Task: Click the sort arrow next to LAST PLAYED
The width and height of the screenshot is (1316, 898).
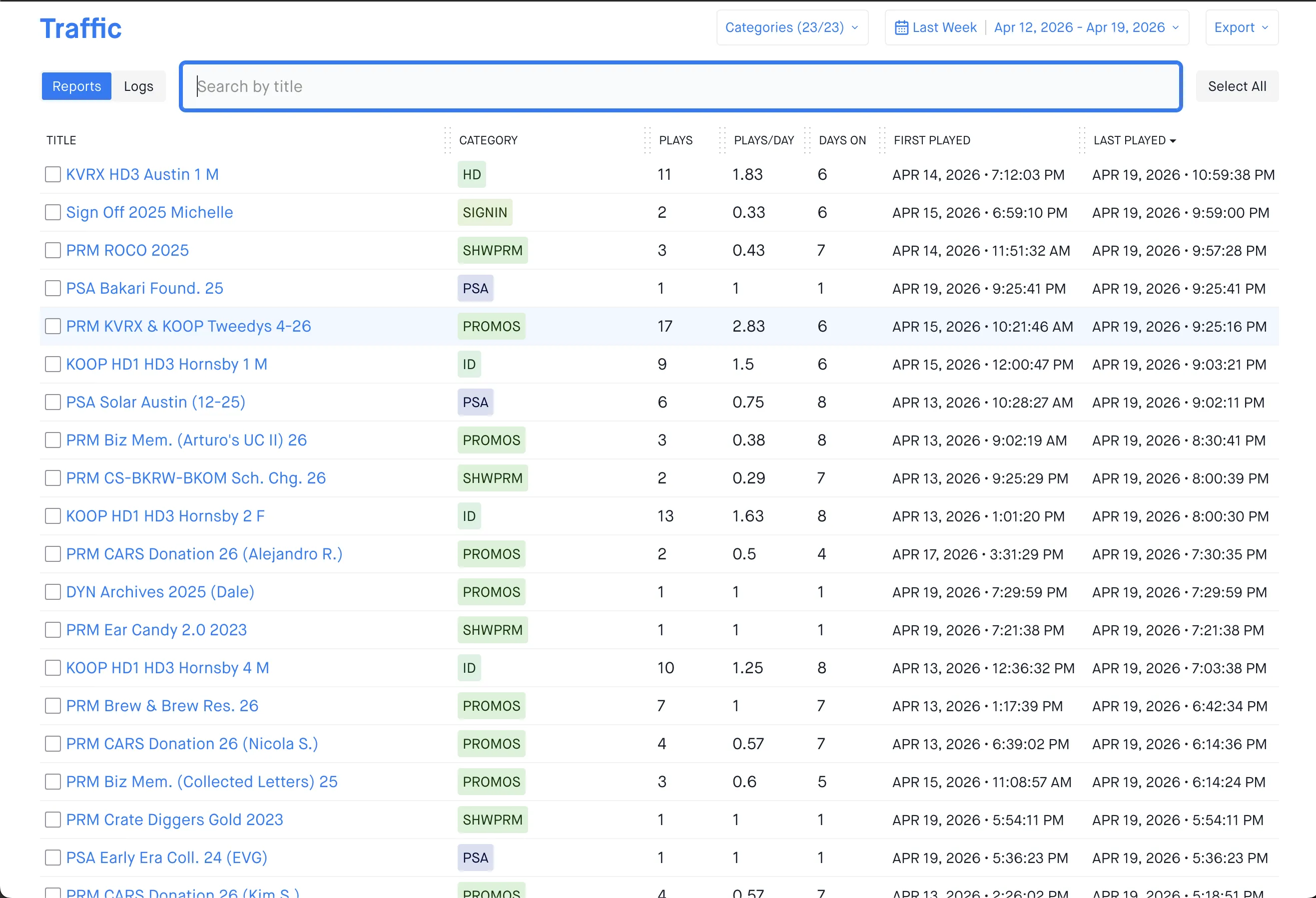Action: pos(1173,141)
